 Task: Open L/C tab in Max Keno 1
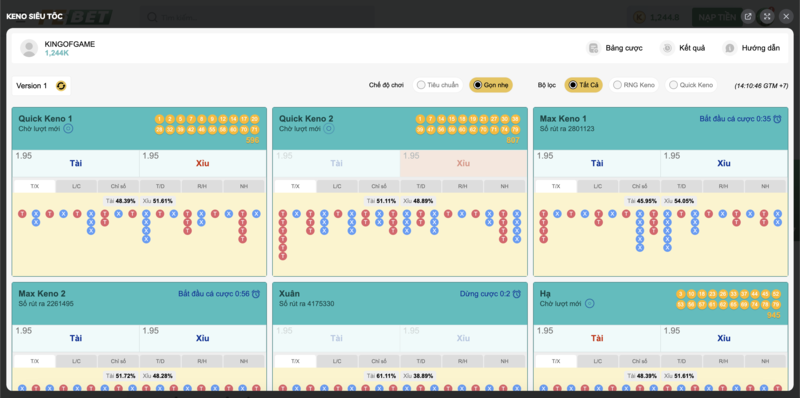pos(598,187)
